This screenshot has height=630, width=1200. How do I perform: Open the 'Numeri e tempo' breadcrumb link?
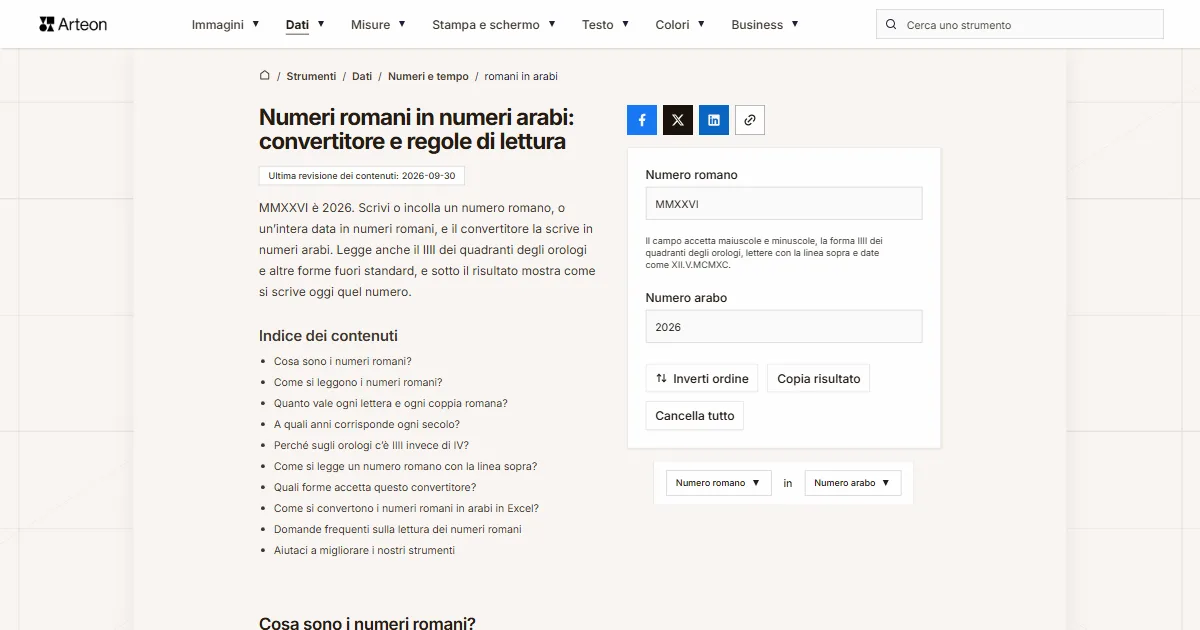pyautogui.click(x=428, y=76)
